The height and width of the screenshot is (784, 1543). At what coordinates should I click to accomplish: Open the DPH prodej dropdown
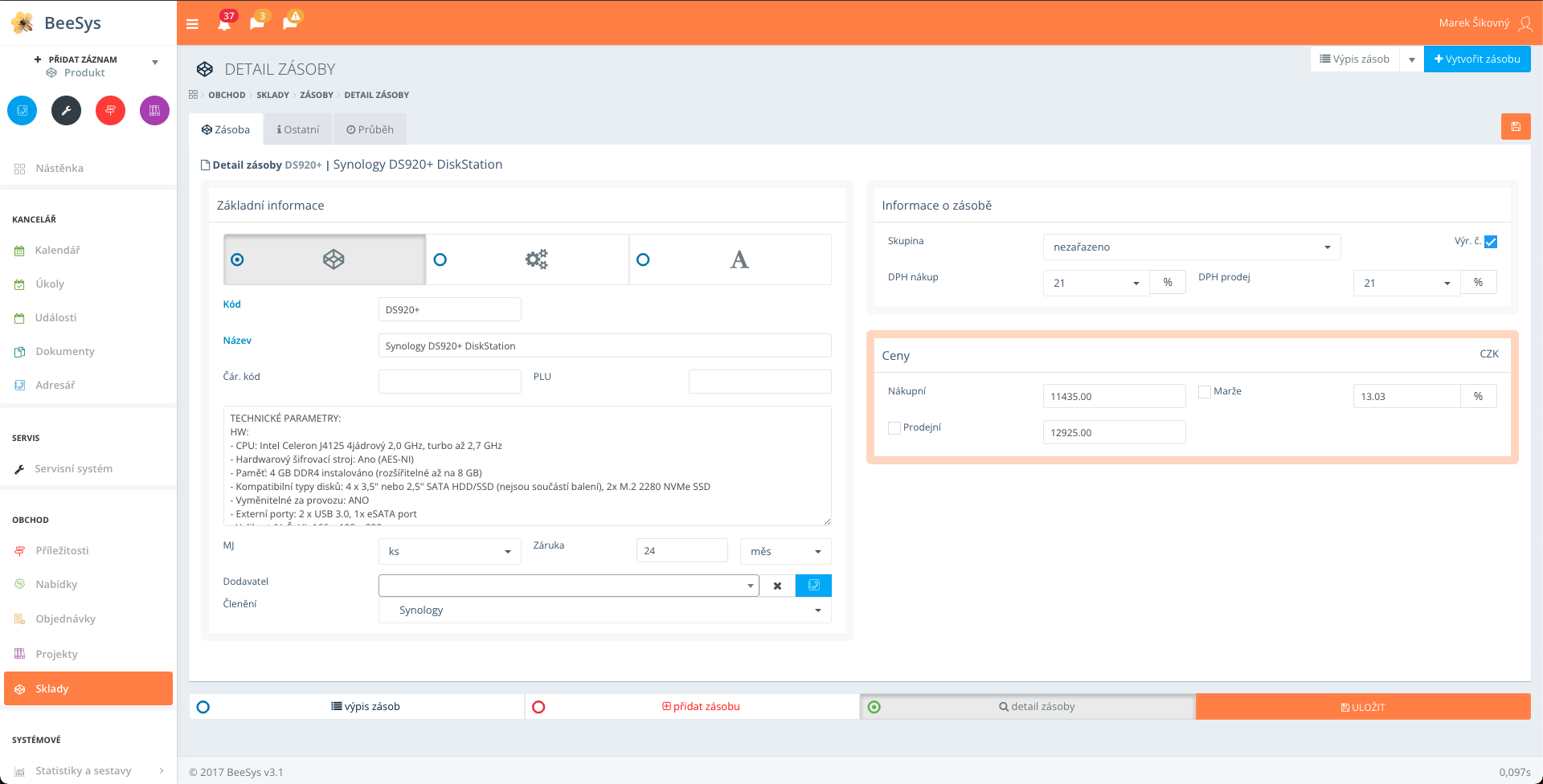click(x=1406, y=283)
